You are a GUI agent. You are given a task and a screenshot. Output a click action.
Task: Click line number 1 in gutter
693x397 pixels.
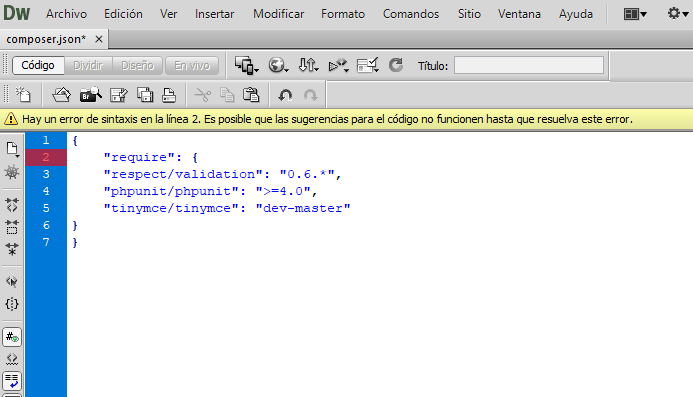(46, 141)
